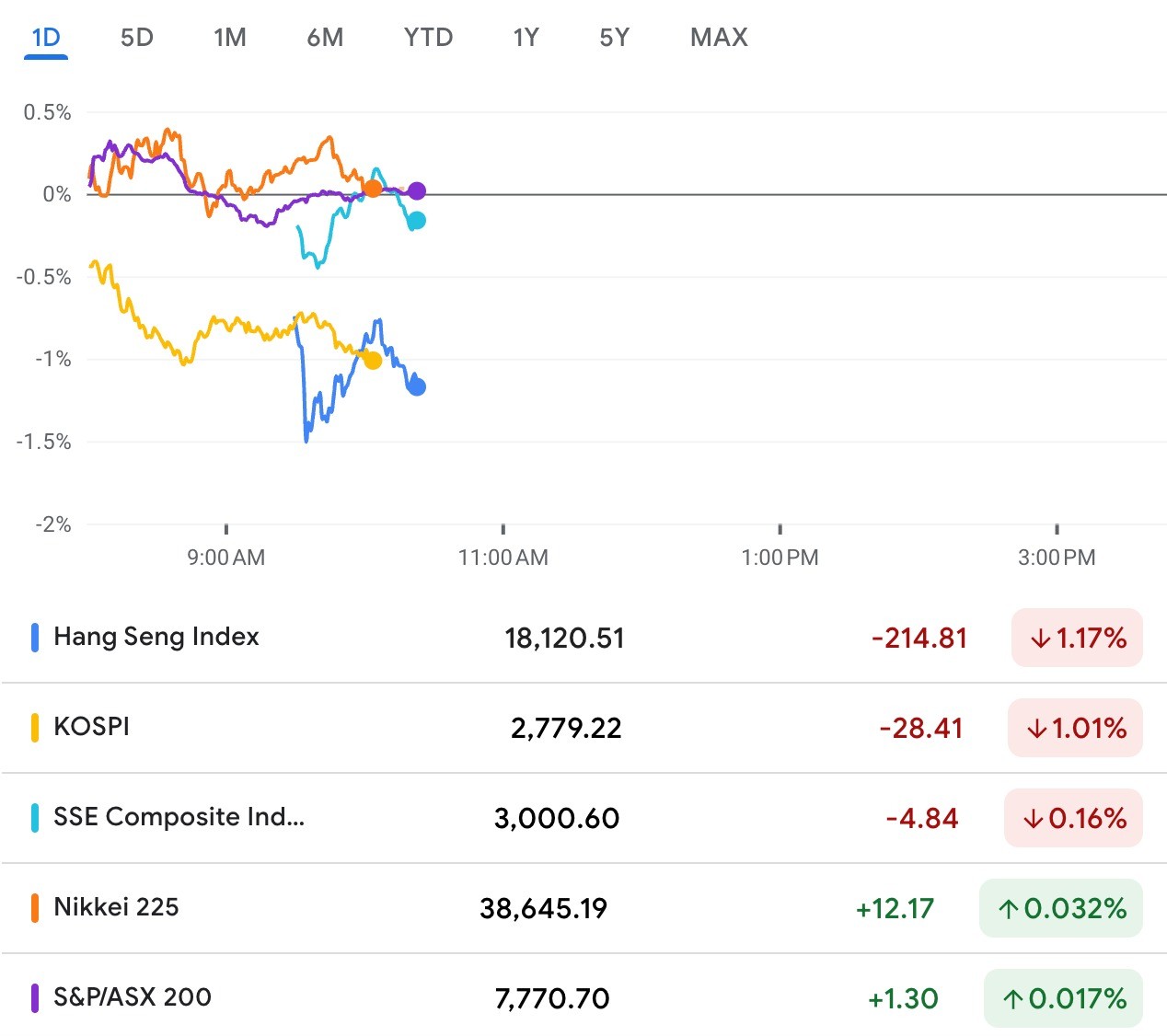
Task: Select the 1D time range tab
Action: click(x=46, y=38)
